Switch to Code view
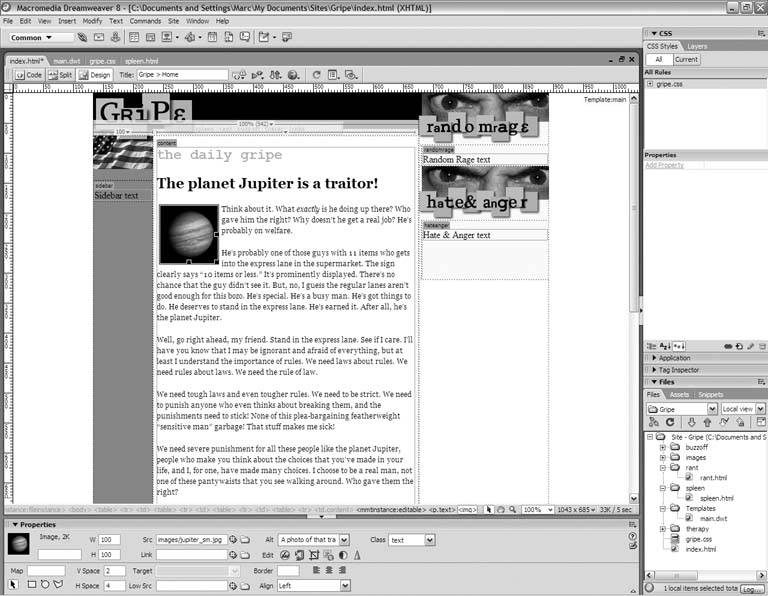The width and height of the screenshot is (768, 596). click(x=28, y=75)
